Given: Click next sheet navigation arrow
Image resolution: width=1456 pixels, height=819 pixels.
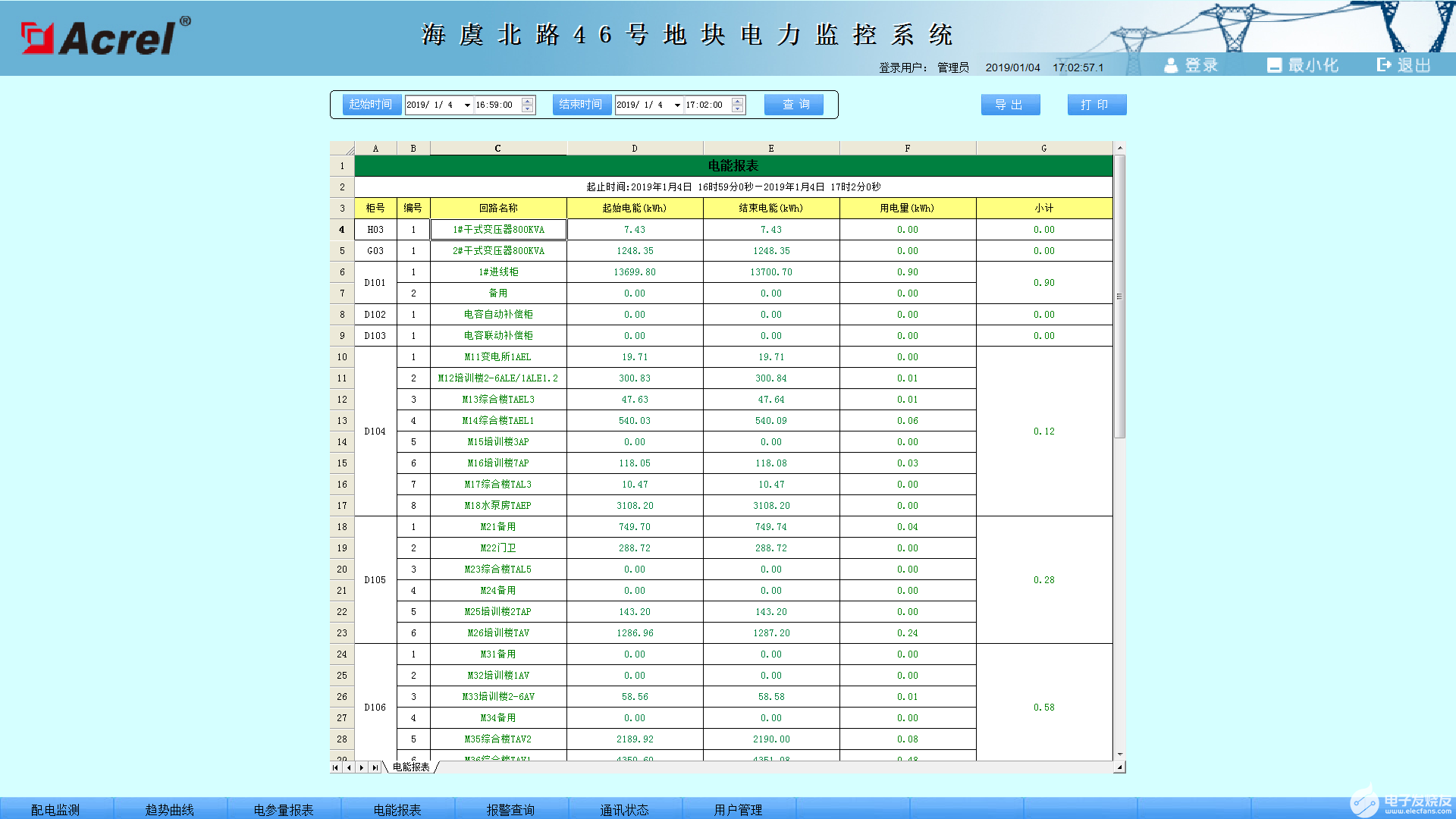Looking at the screenshot, I should (362, 767).
